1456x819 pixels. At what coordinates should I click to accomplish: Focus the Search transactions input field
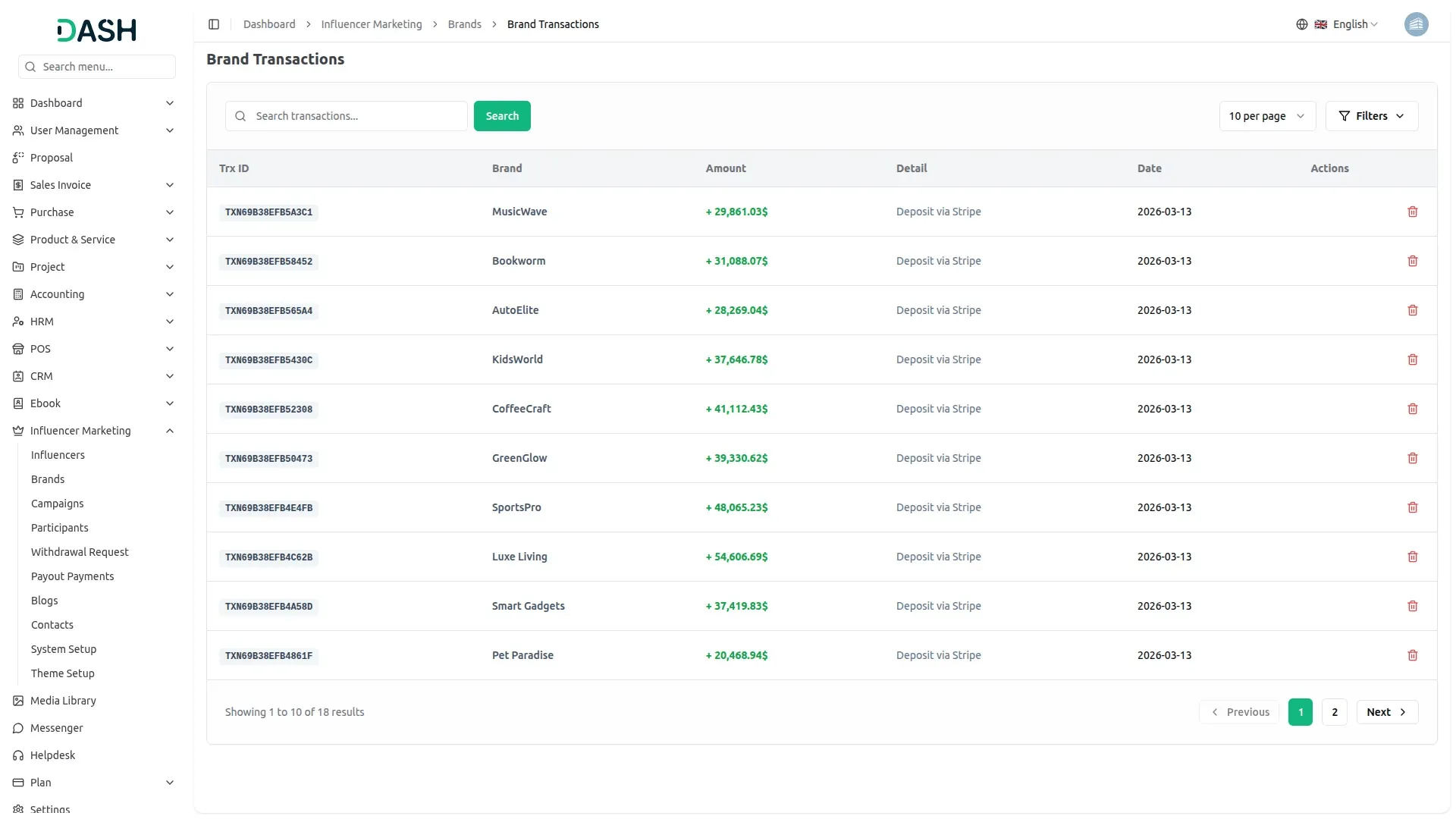point(356,116)
